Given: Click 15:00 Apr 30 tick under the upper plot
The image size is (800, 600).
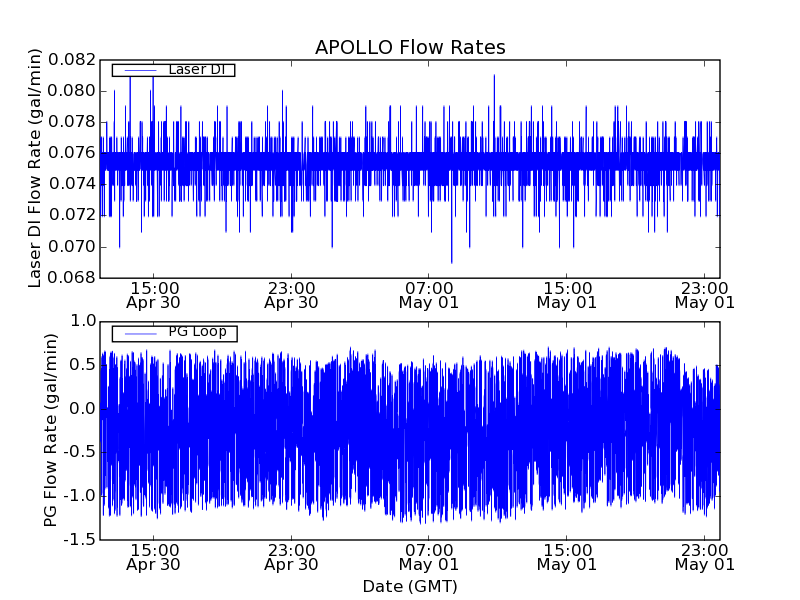Looking at the screenshot, I should (x=153, y=294).
